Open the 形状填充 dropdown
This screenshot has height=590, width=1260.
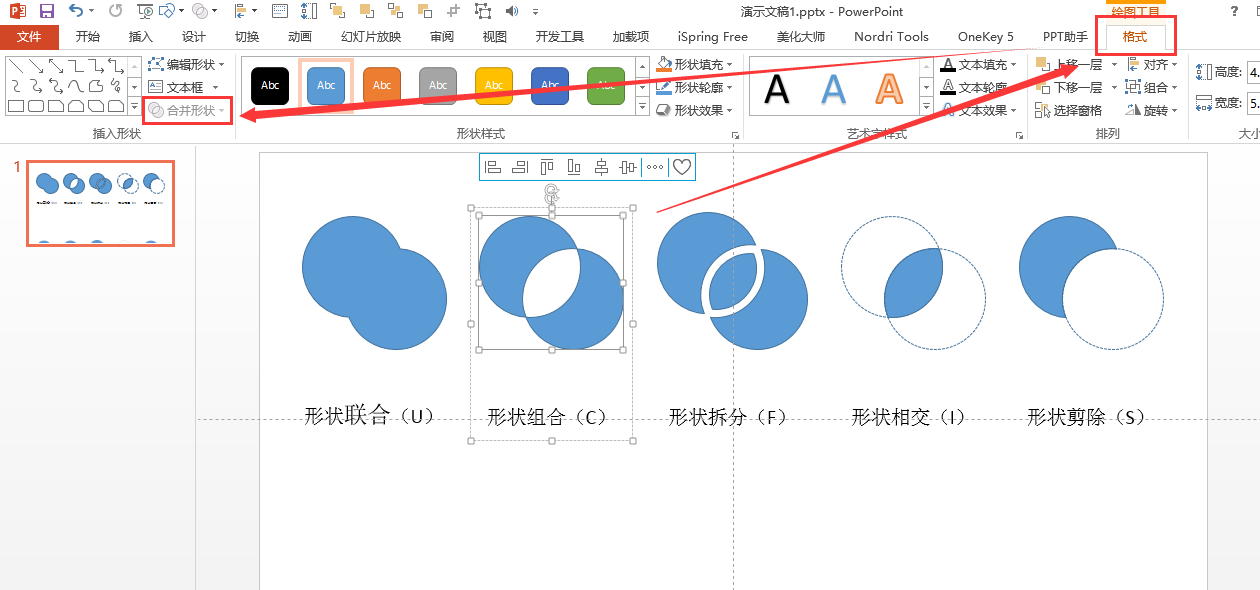pyautogui.click(x=696, y=64)
